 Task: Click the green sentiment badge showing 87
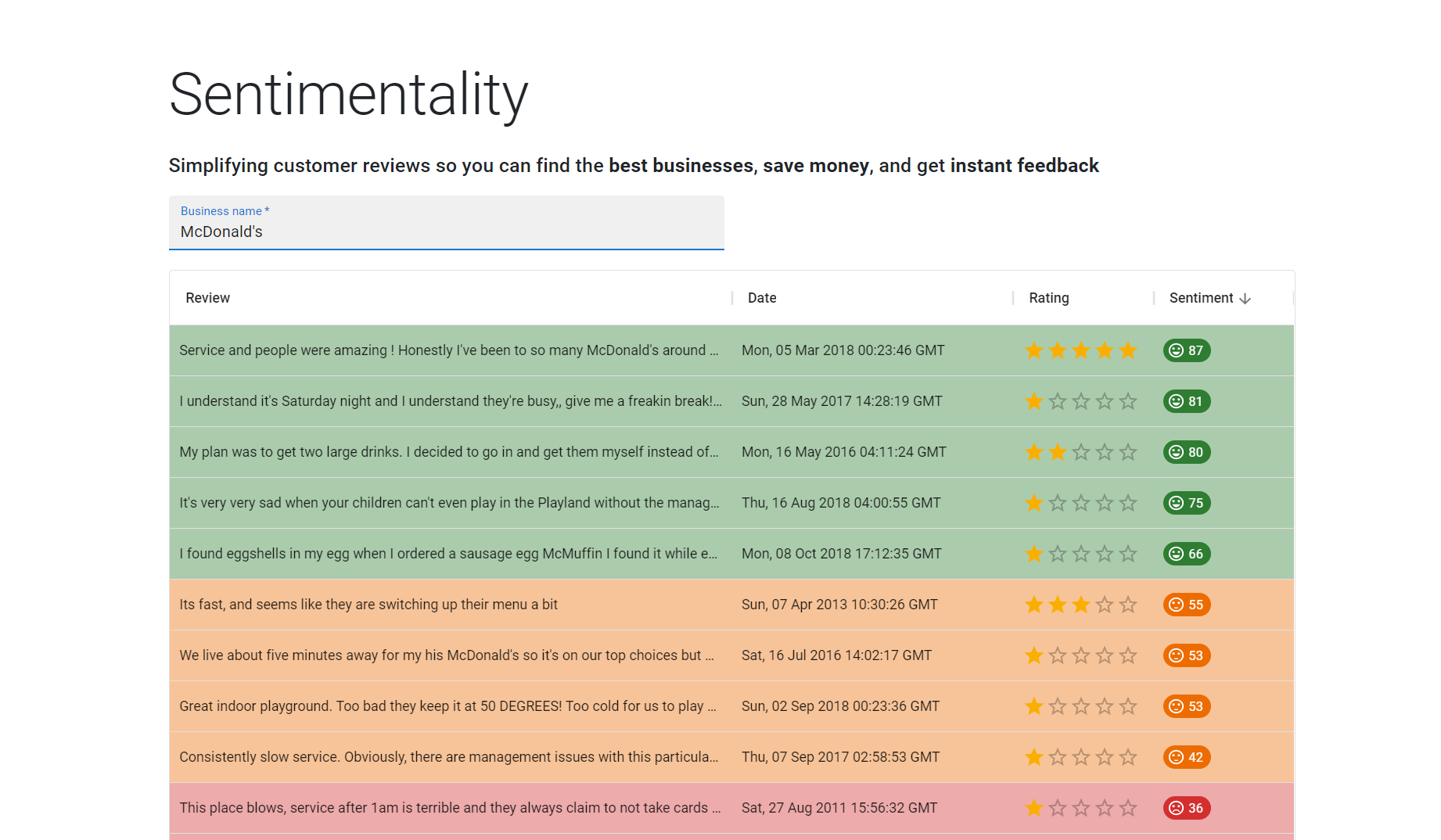(x=1186, y=350)
